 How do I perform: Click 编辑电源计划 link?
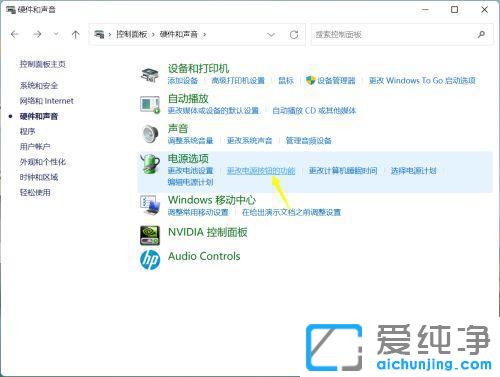pos(190,182)
